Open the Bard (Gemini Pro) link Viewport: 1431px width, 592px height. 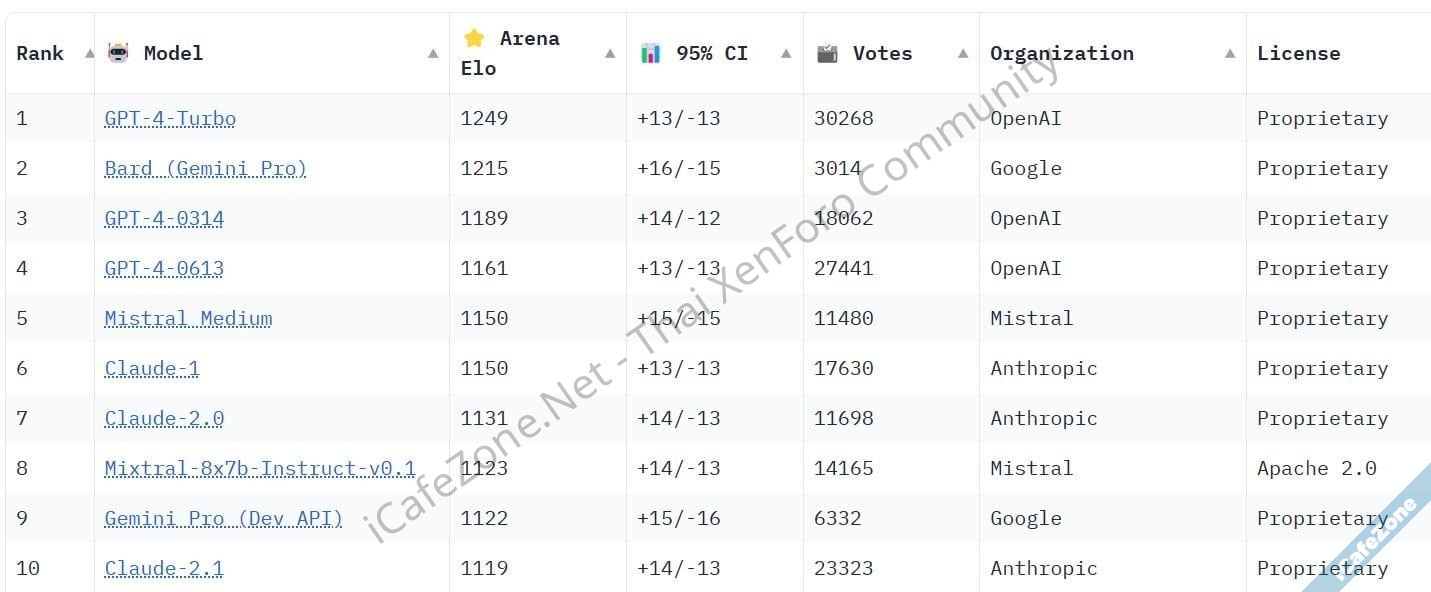(205, 168)
